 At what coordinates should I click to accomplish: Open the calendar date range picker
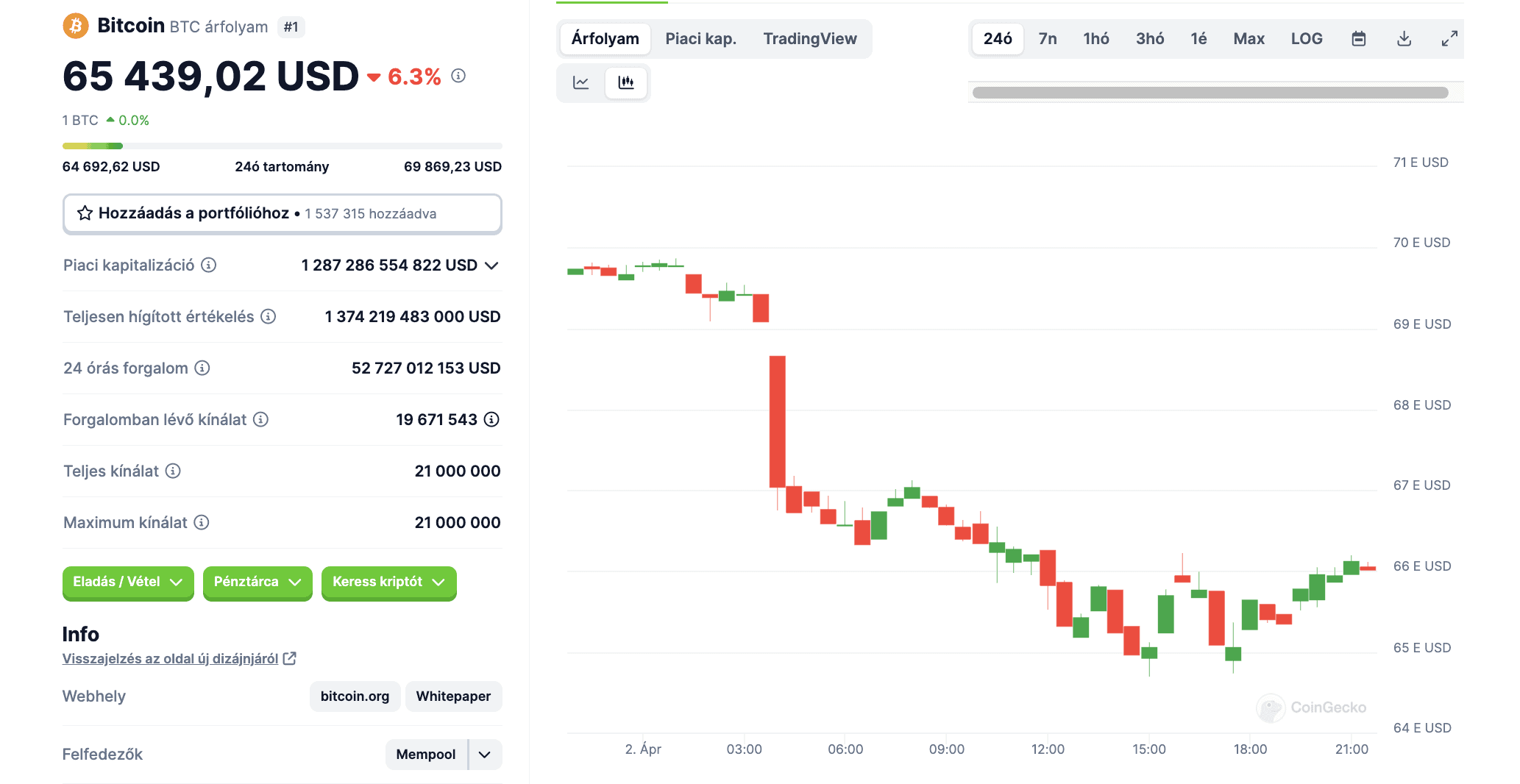point(1359,39)
